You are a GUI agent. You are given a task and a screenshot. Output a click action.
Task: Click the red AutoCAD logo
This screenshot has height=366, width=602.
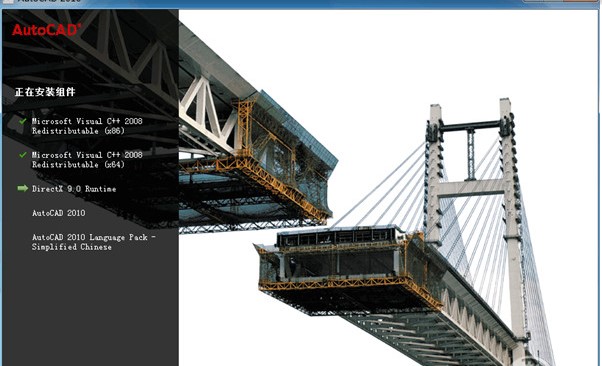coord(46,30)
